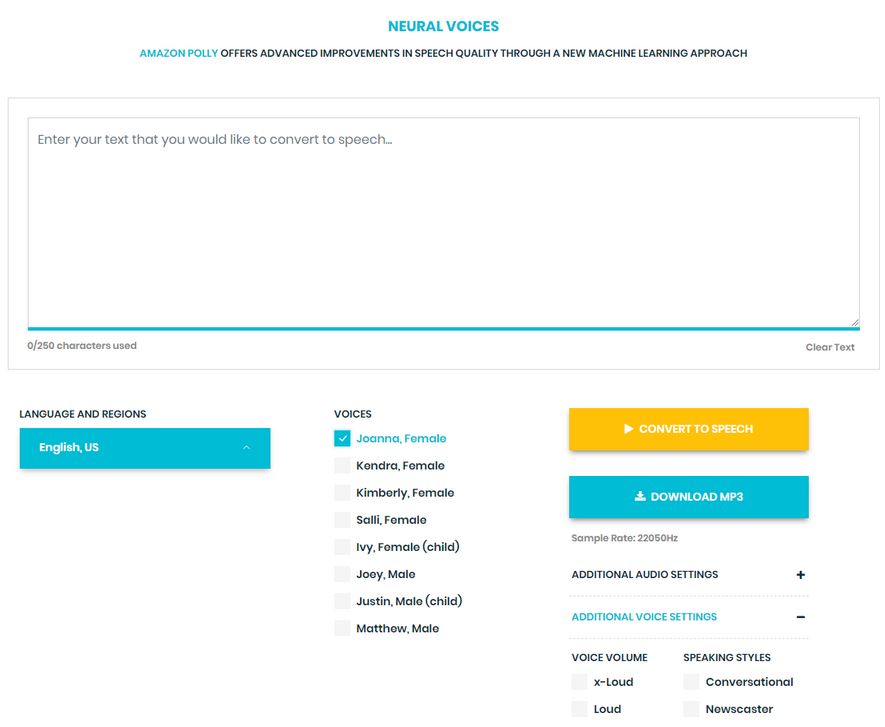Viewport: 885px width, 727px height.
Task: Click the Neural Voices heading
Action: click(x=444, y=26)
